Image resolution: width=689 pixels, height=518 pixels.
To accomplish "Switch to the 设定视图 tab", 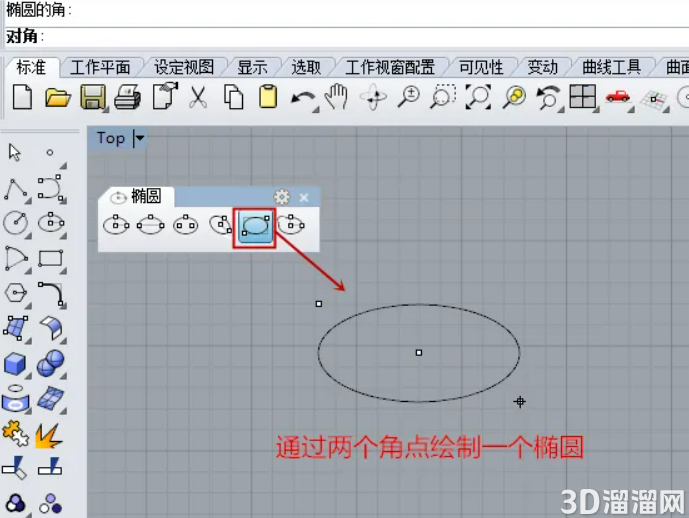I will 184,68.
